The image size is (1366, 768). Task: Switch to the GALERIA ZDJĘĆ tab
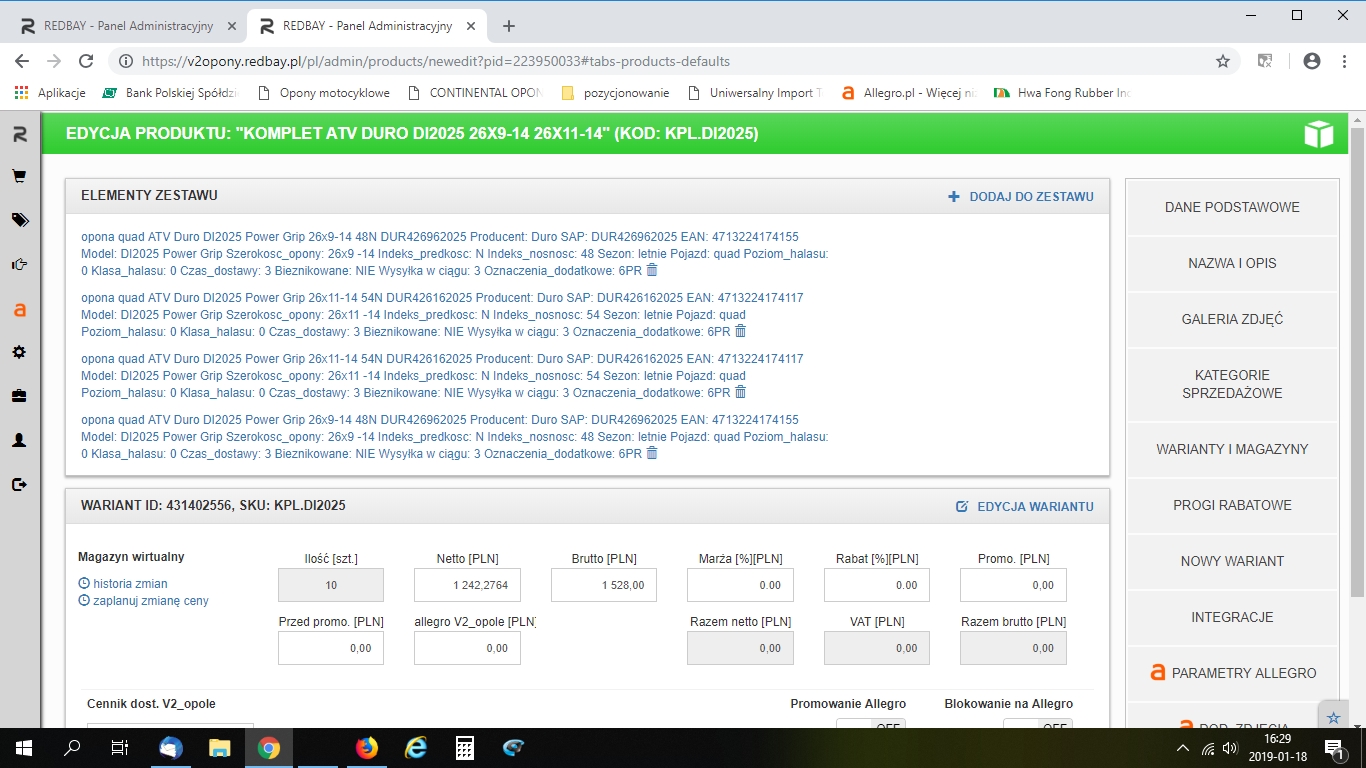click(1232, 319)
